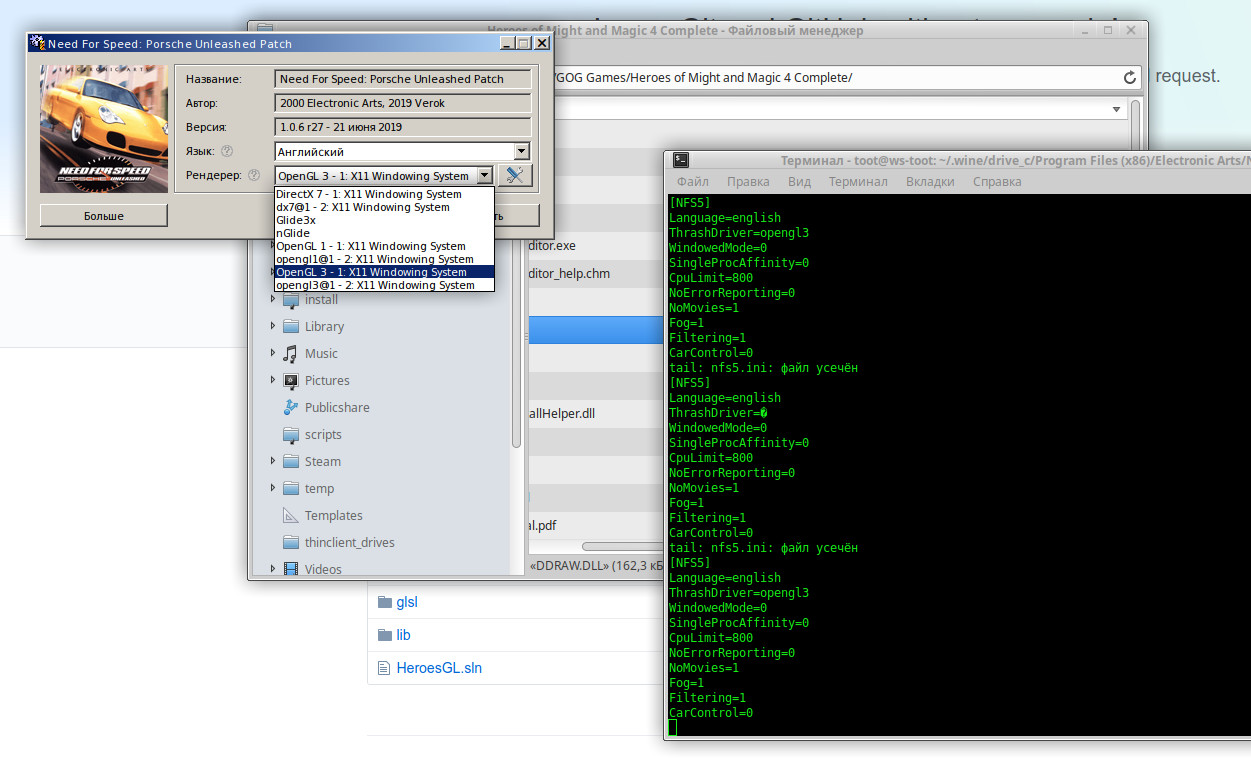Viewport: 1251px width, 774px height.
Task: Click the Templates icon in sidebar
Action: coord(290,516)
